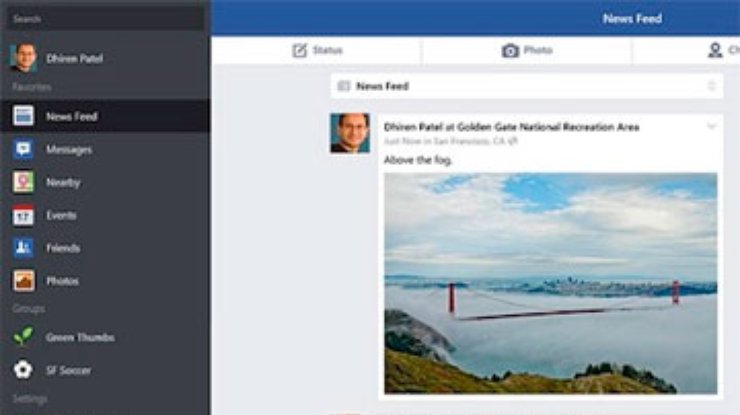Open the Green Thumbs group

point(80,338)
